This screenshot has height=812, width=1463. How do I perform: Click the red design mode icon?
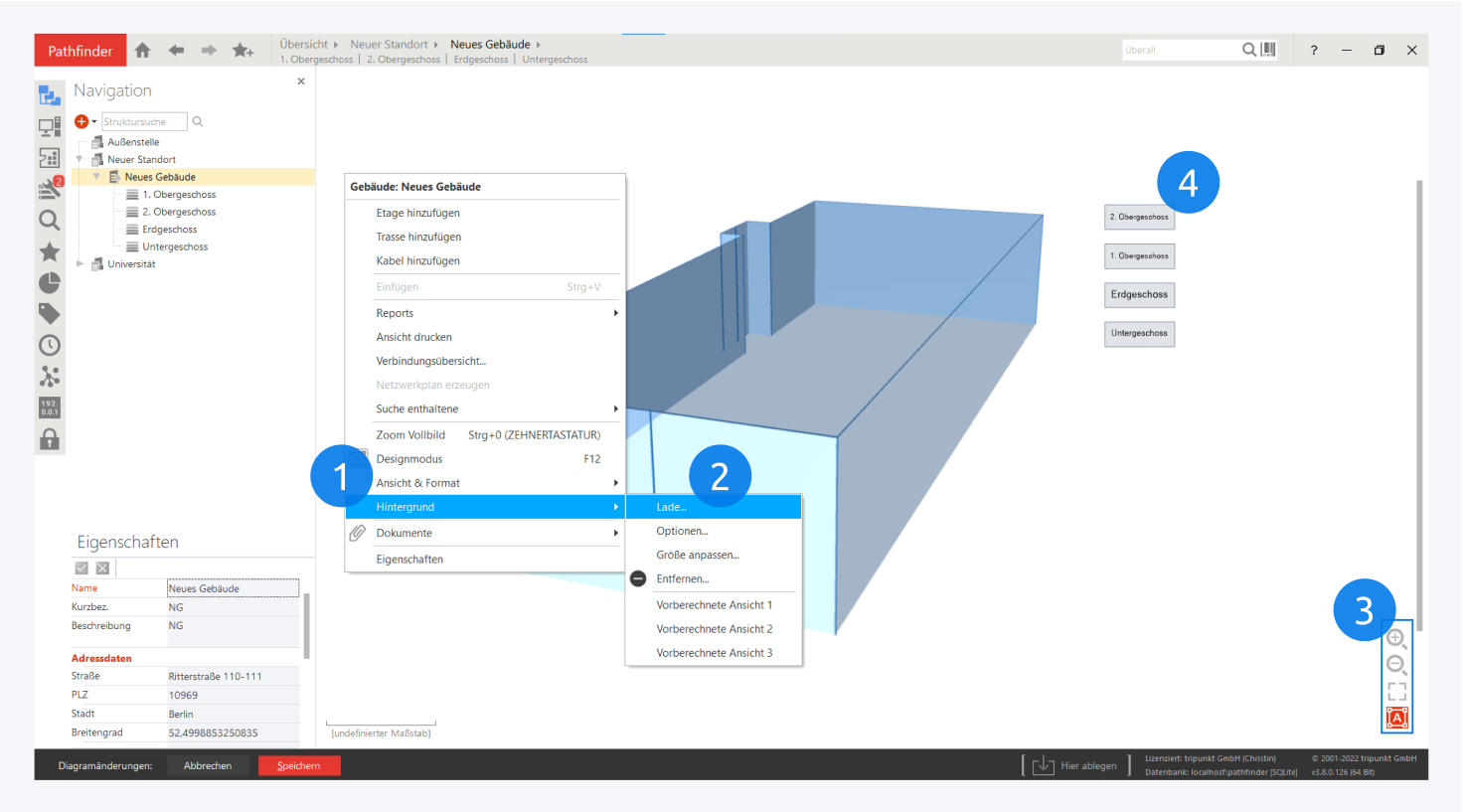coord(1396,718)
